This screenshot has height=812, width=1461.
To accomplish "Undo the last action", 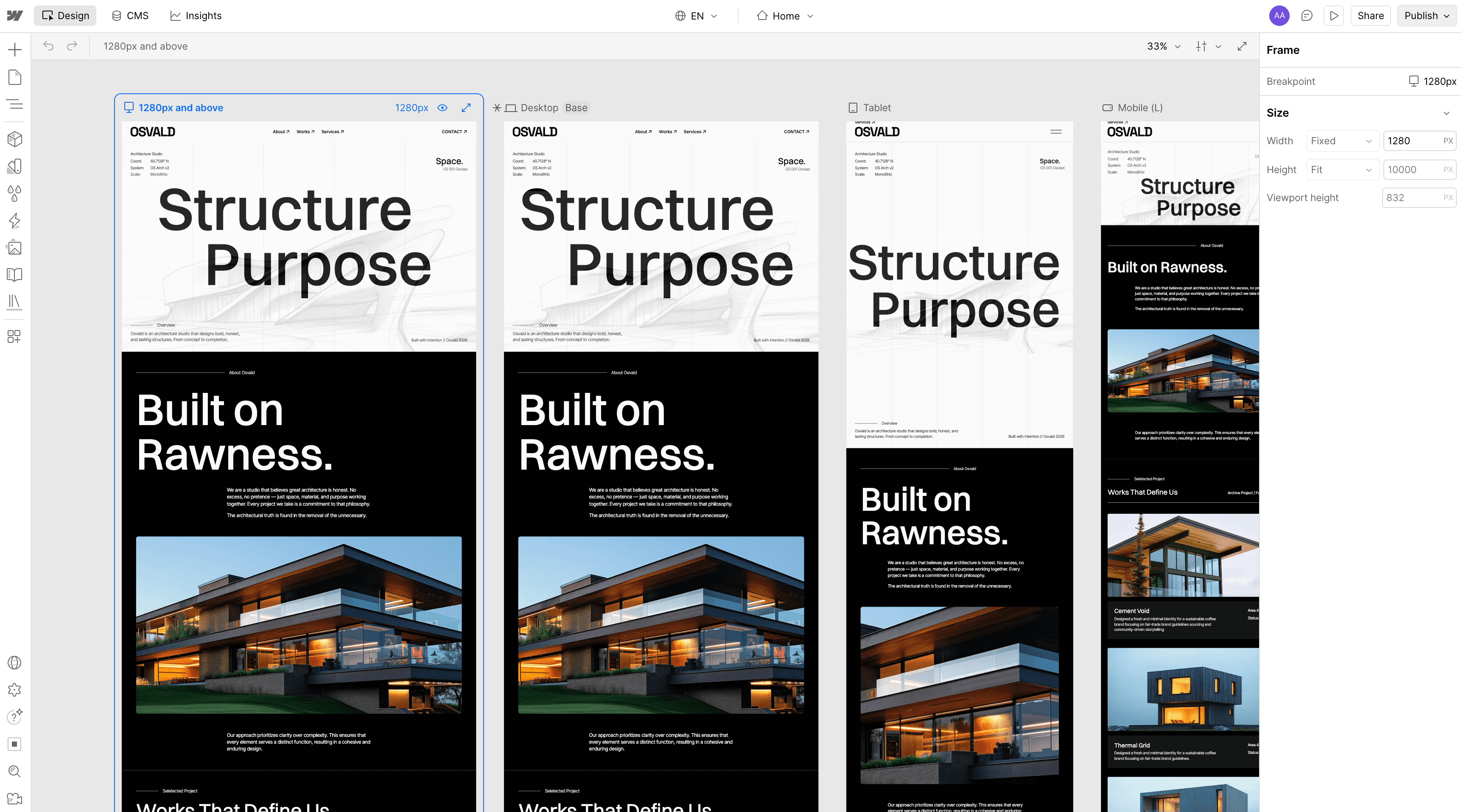I will [x=48, y=46].
